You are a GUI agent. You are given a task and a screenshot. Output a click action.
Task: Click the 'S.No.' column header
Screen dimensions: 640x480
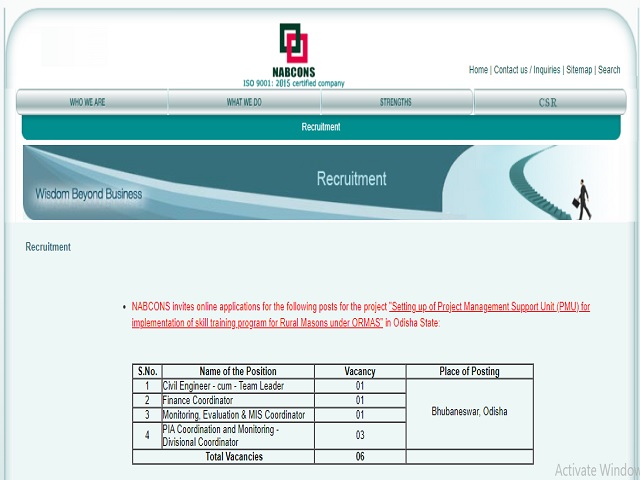[147, 371]
